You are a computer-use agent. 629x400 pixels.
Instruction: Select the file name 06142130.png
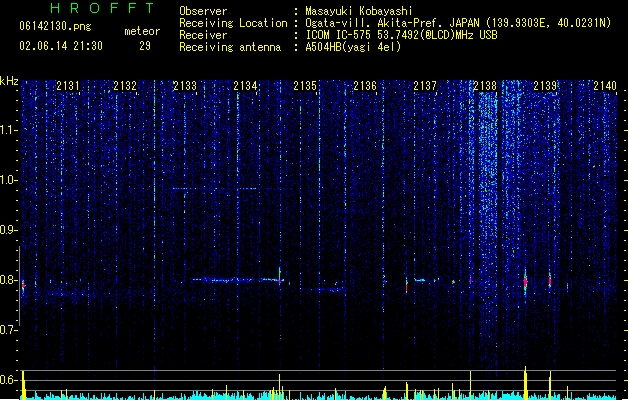coord(55,26)
